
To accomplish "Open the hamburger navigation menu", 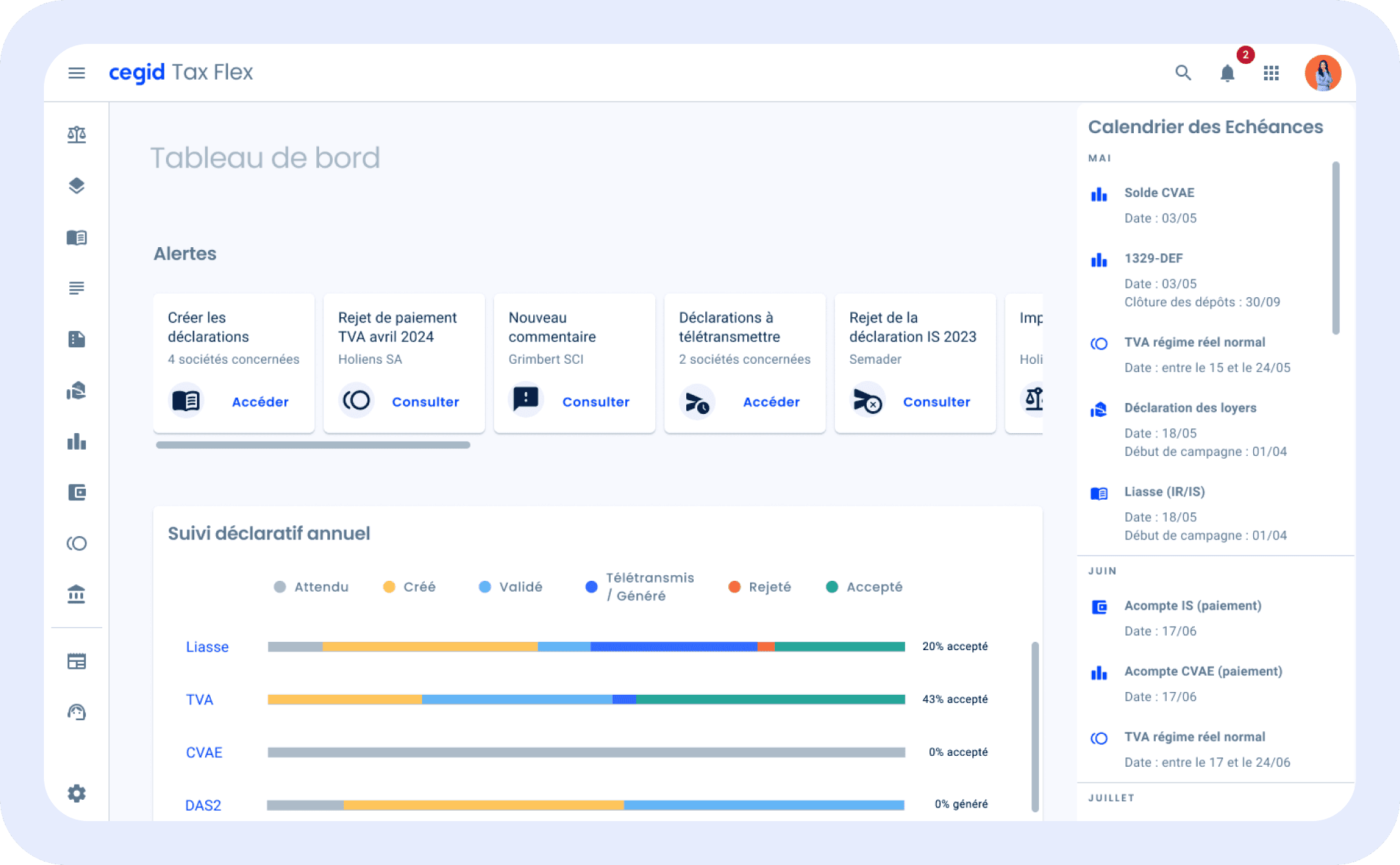I will coord(77,73).
